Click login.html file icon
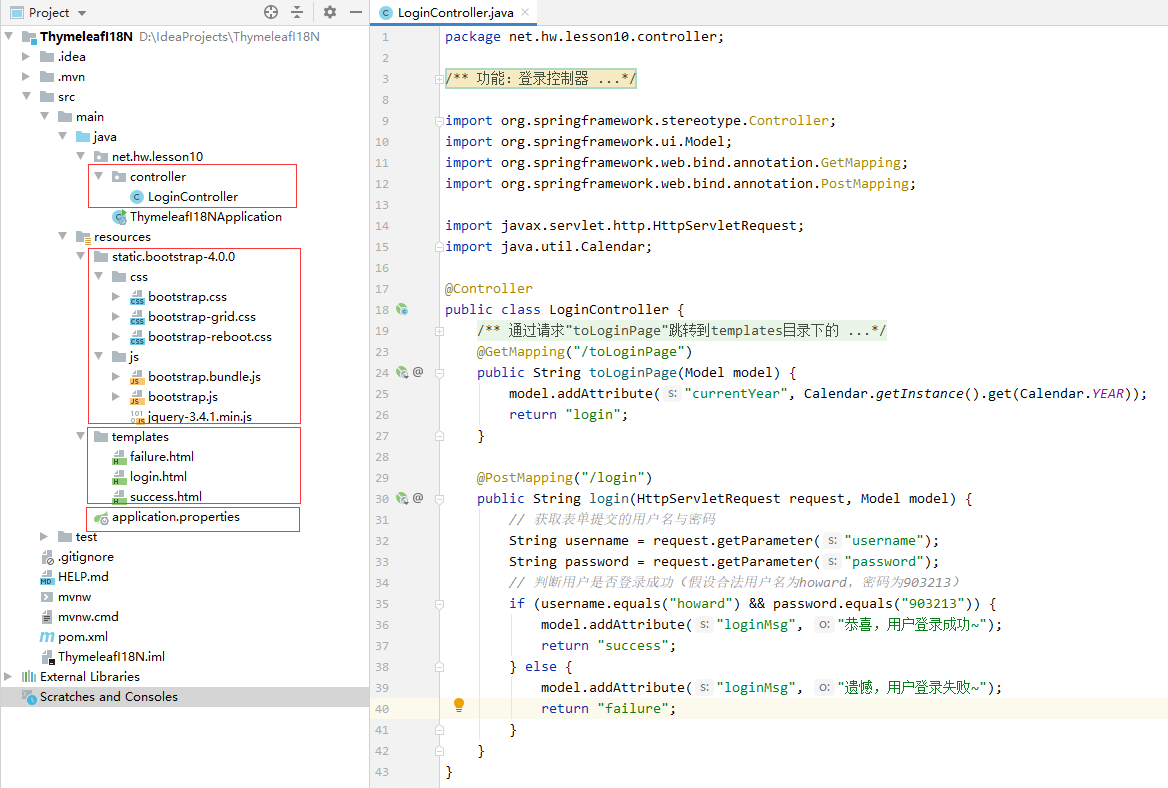Viewport: 1168px width, 788px height. [119, 477]
